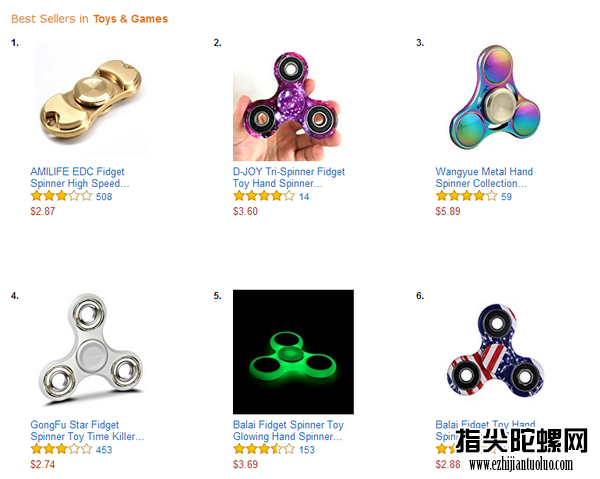Click the AMILIFE EDC Fidget Spinner title link

80,178
